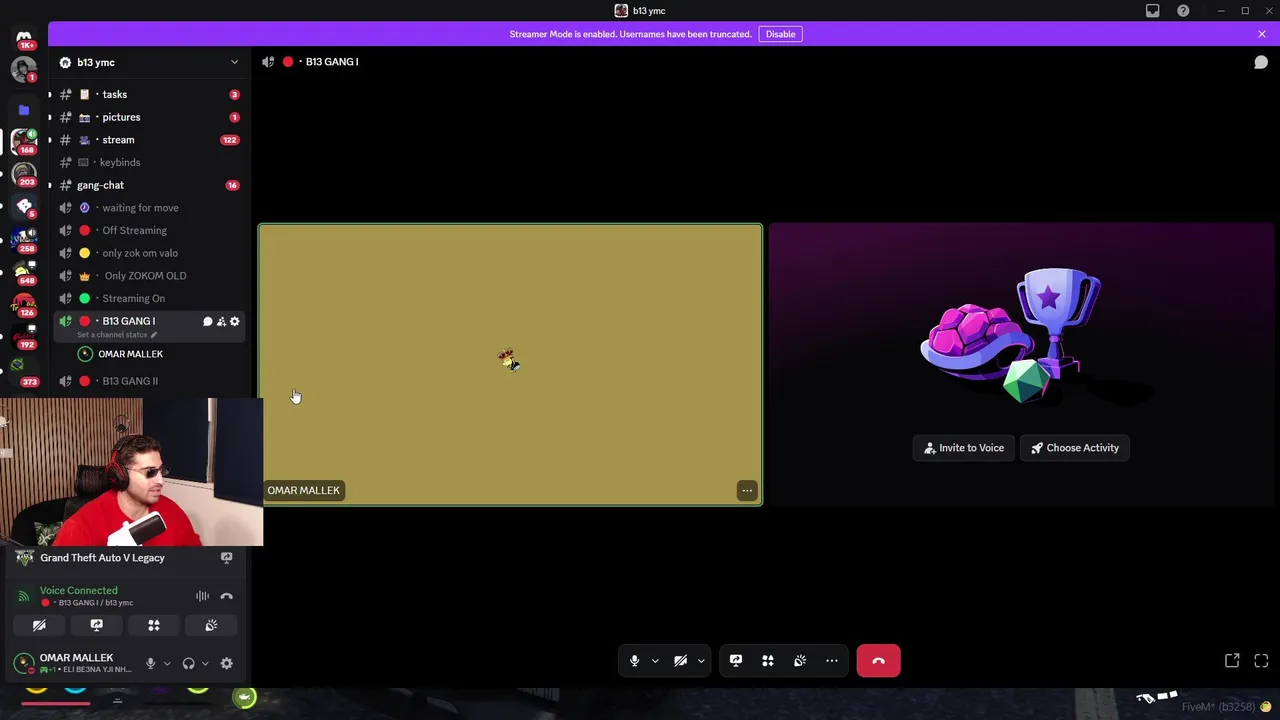Dismiss Streamer Mode banner with X
This screenshot has height=720, width=1280.
tap(1262, 34)
